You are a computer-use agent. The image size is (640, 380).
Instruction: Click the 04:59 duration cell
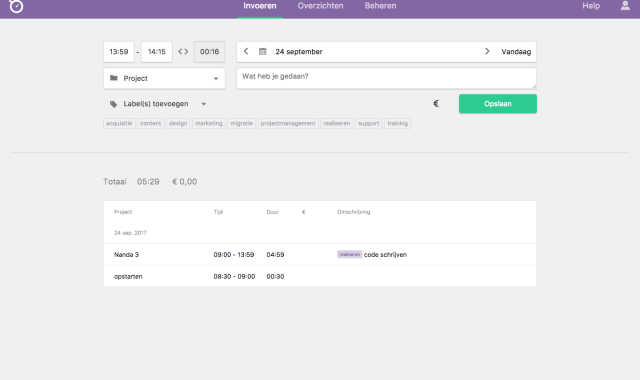click(x=276, y=255)
